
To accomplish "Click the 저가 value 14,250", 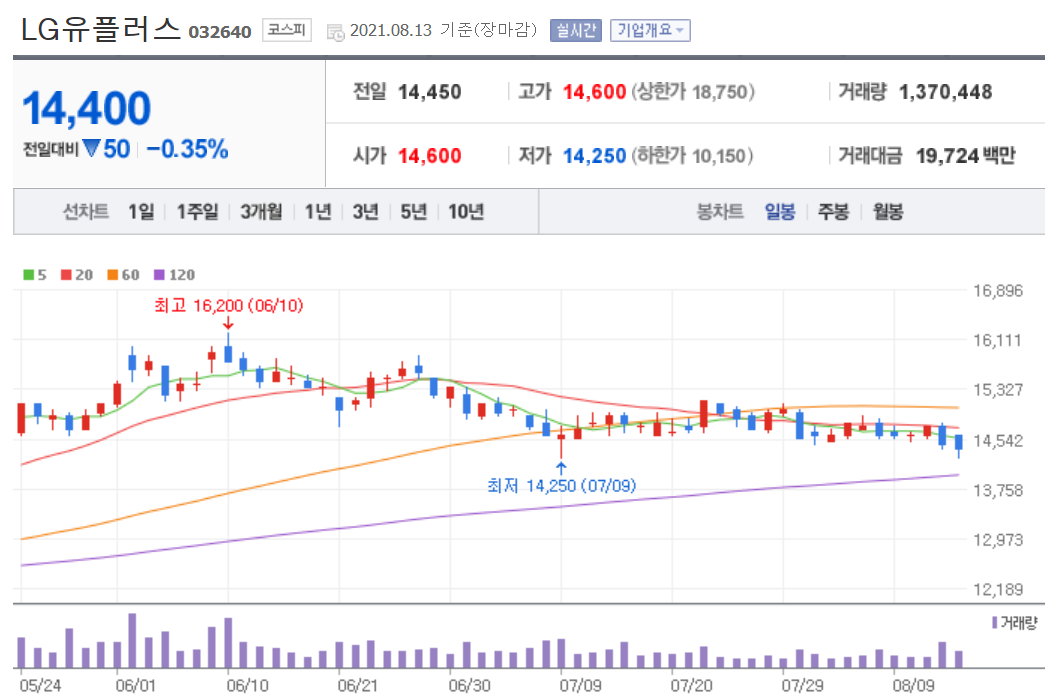I will point(594,156).
